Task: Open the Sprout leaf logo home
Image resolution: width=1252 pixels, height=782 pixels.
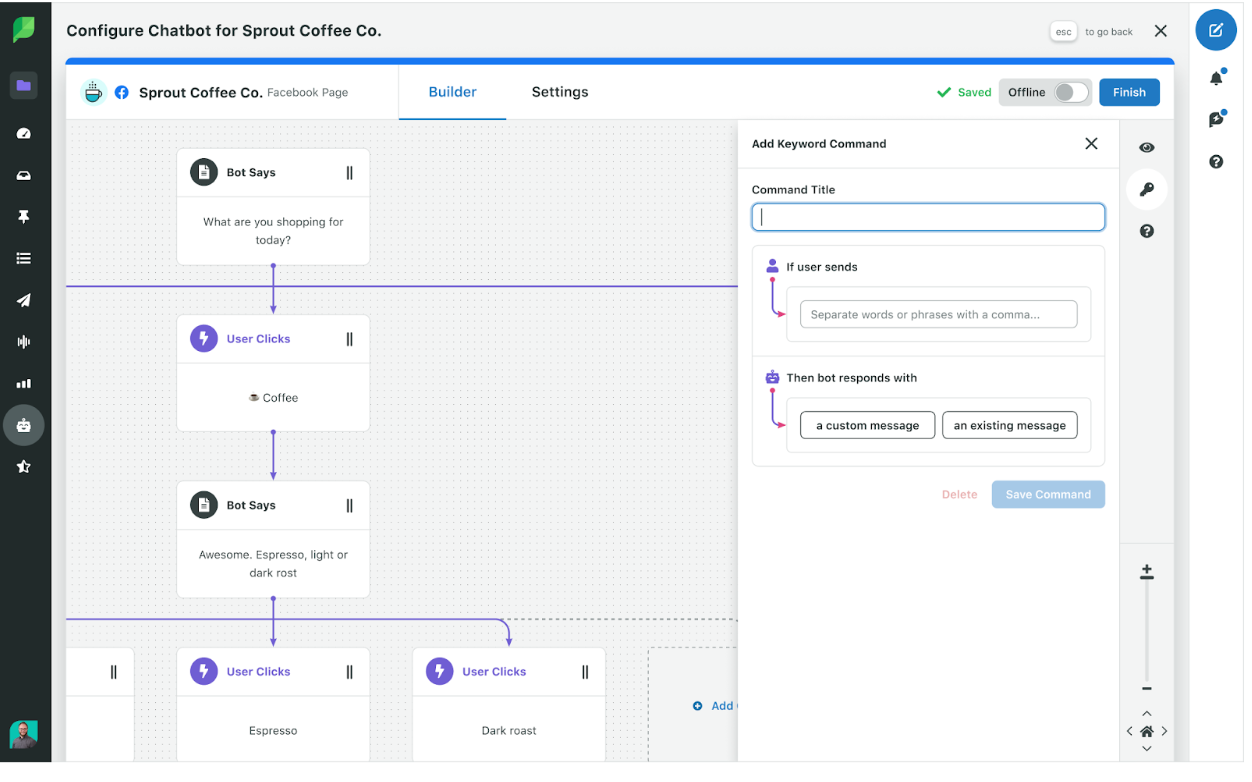Action: coord(24,30)
